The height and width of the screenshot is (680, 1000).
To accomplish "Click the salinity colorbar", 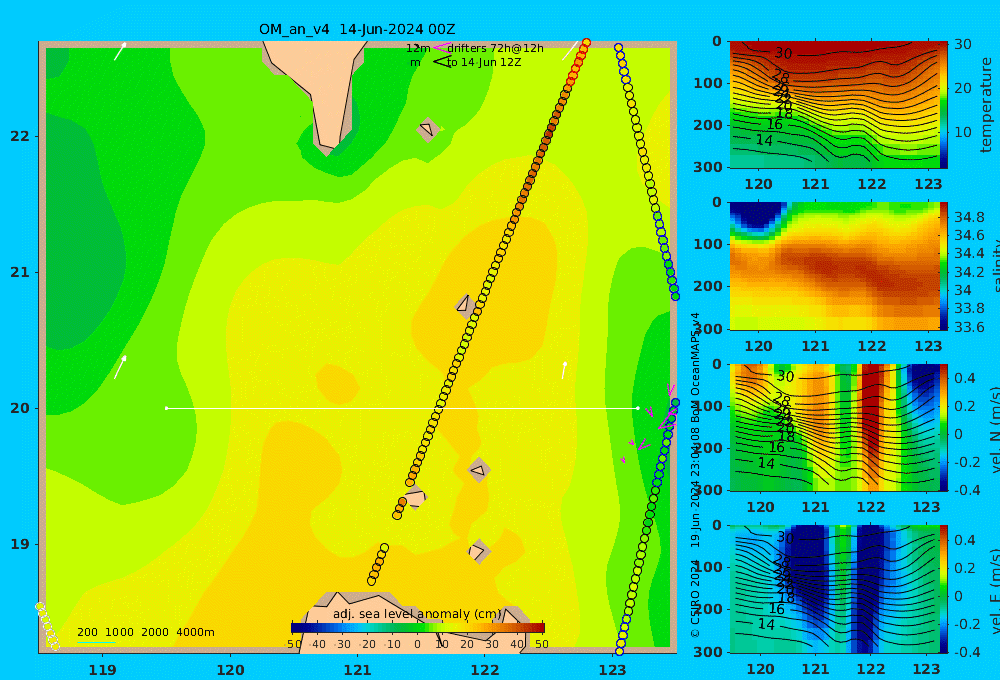I will (x=944, y=266).
